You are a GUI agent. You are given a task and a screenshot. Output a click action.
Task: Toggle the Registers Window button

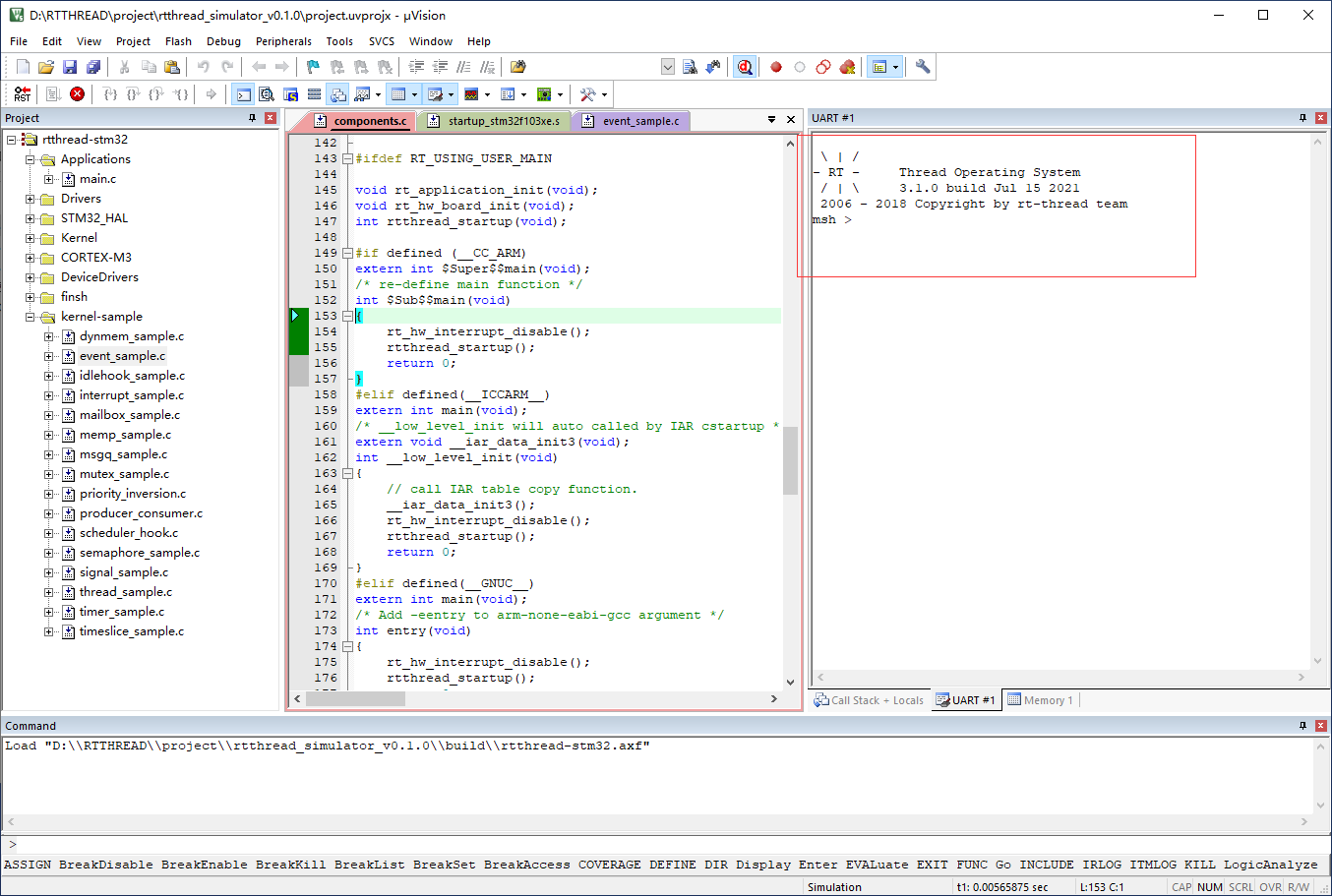[x=314, y=94]
